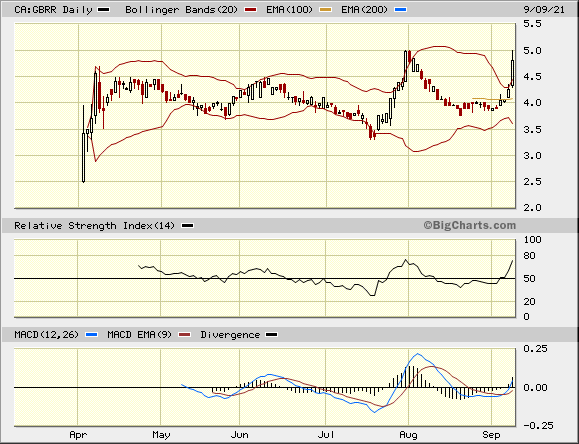Viewport: 579px width, 444px height.
Task: Click the 'Jun' month axis label
Action: (x=239, y=435)
